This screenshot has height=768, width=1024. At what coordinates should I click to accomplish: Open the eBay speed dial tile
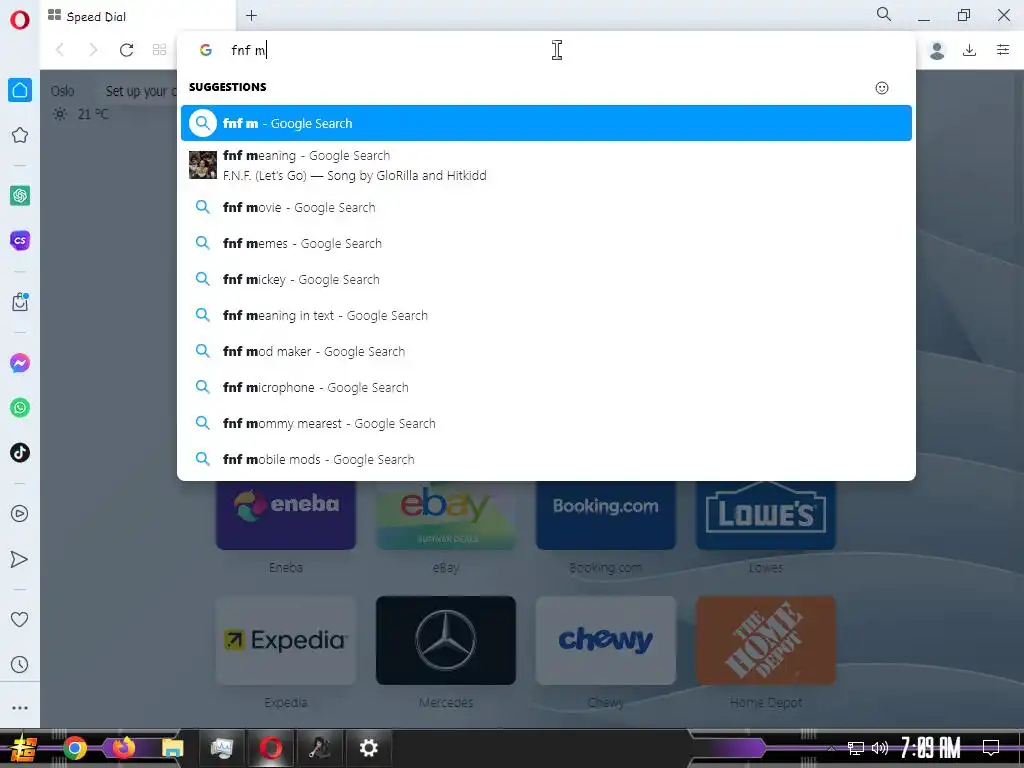click(446, 515)
